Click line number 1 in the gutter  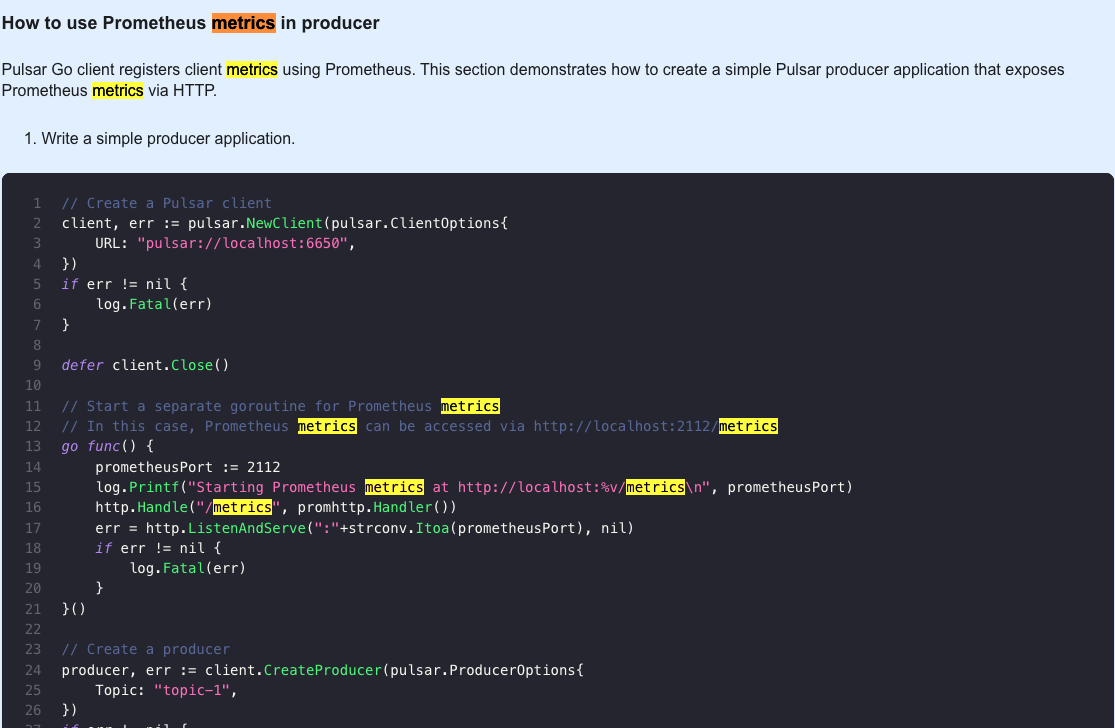tap(37, 203)
